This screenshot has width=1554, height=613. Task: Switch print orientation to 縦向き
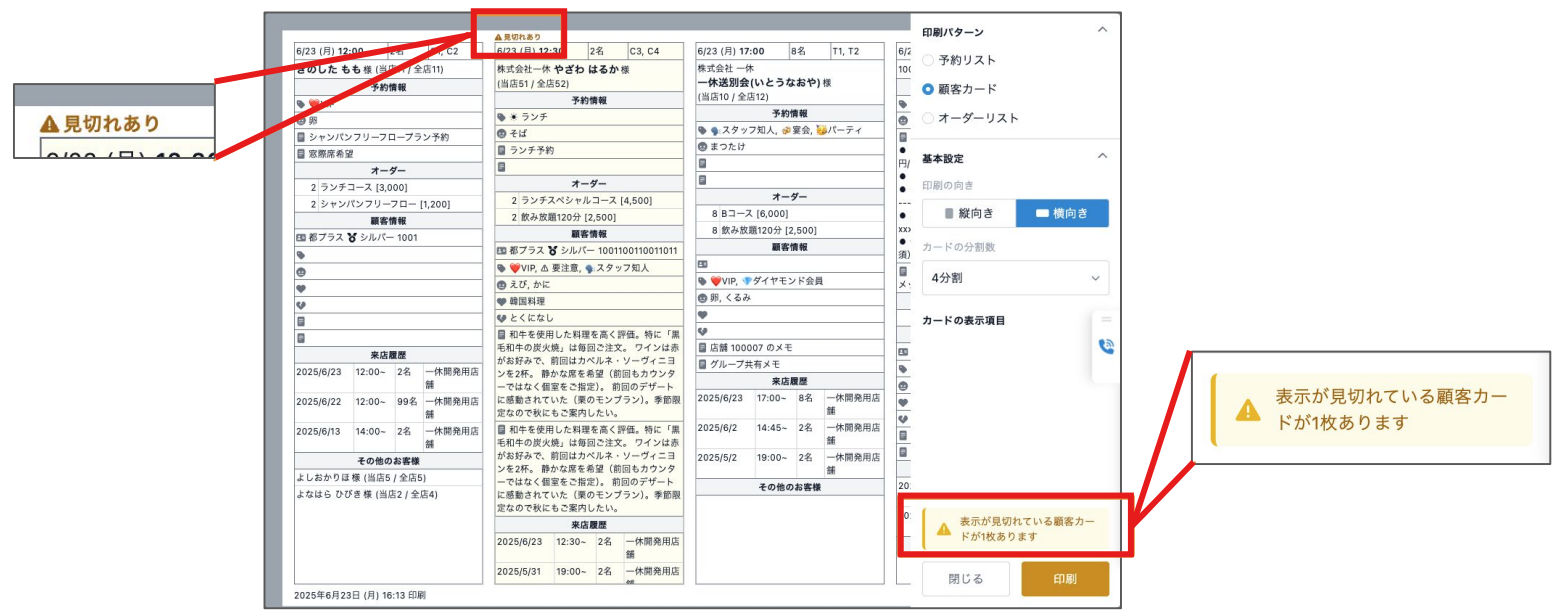(968, 213)
